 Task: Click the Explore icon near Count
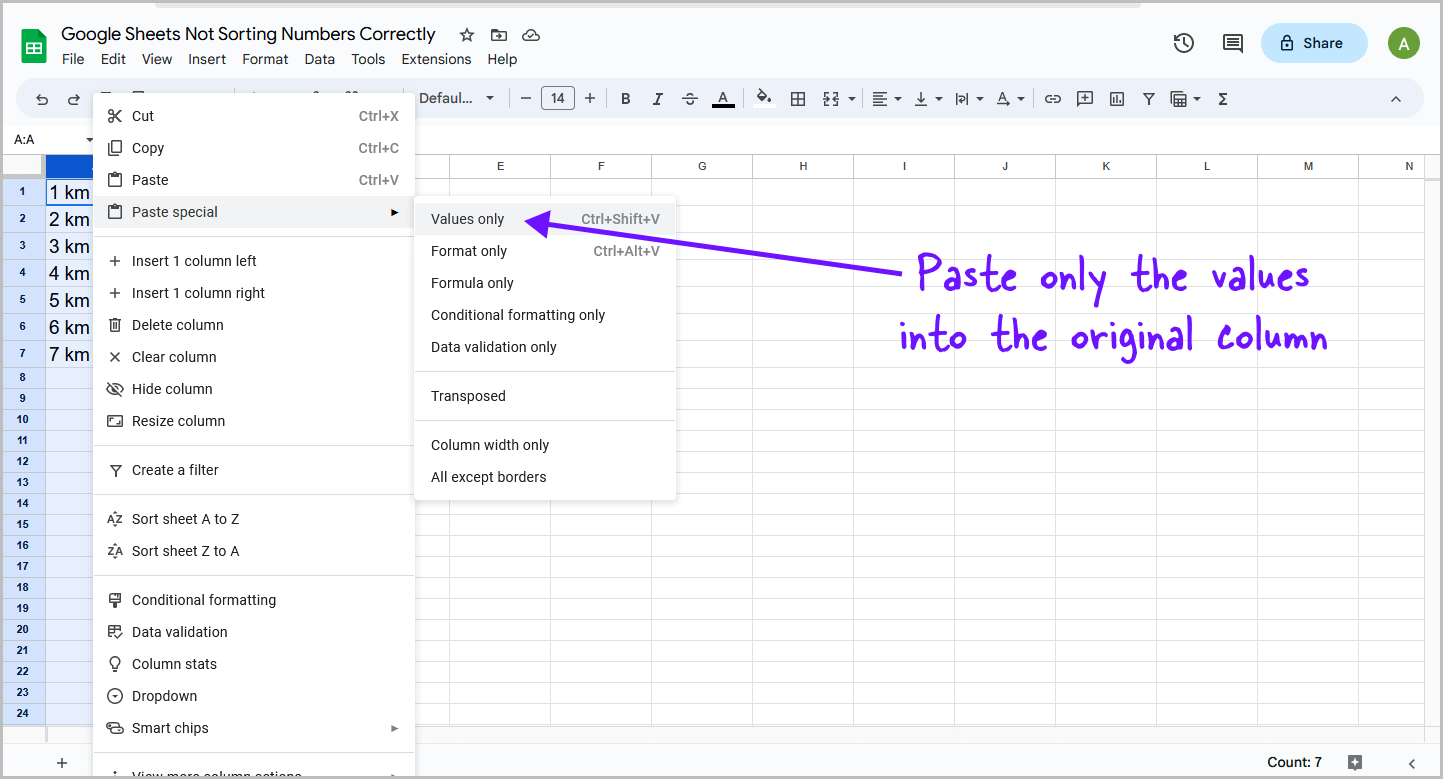(x=1355, y=762)
